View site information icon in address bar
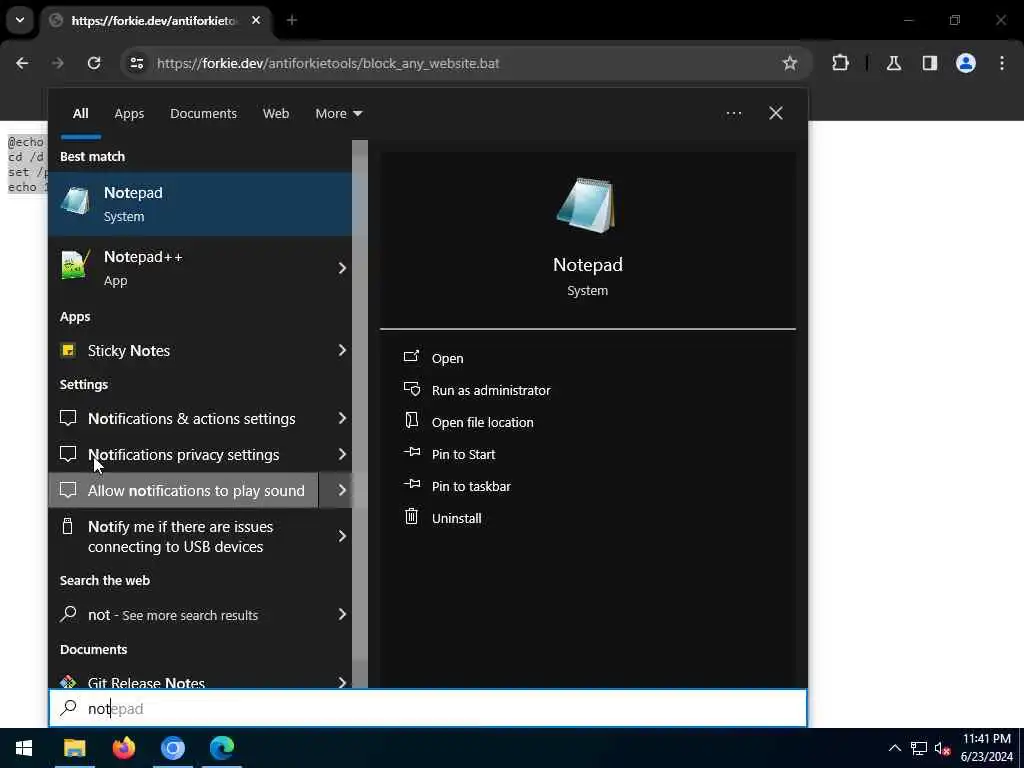The height and width of the screenshot is (768, 1024). (136, 63)
